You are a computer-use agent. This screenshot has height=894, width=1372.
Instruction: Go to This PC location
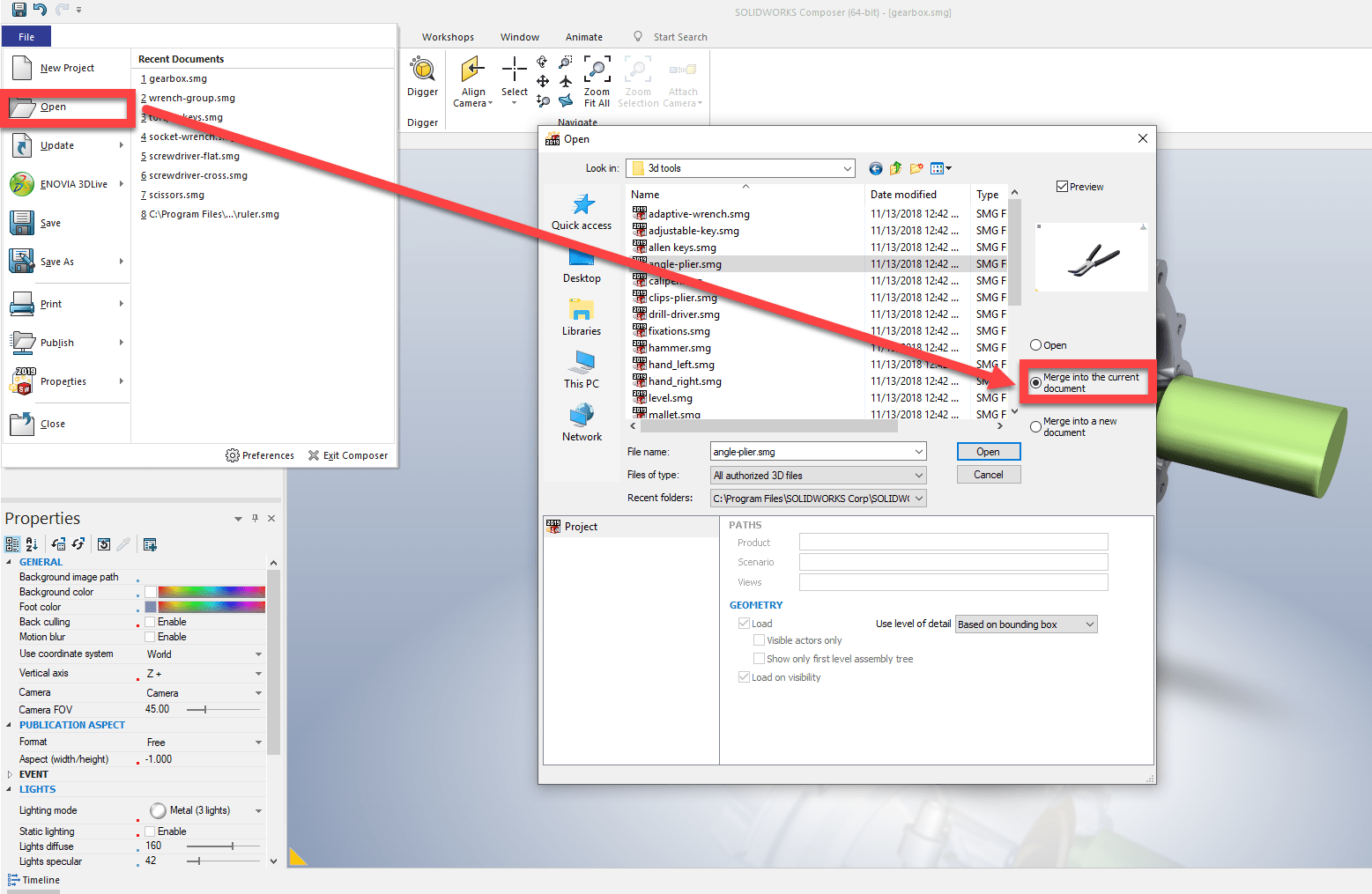pyautogui.click(x=582, y=363)
